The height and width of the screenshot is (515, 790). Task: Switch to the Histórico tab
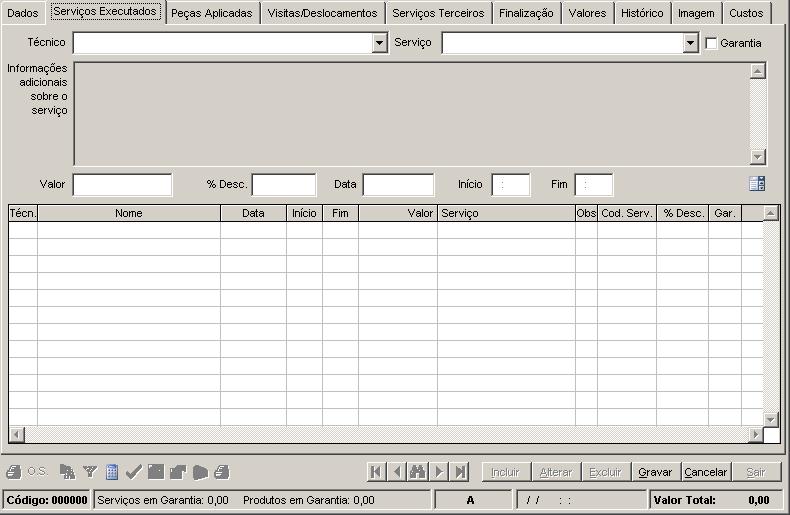[x=642, y=13]
